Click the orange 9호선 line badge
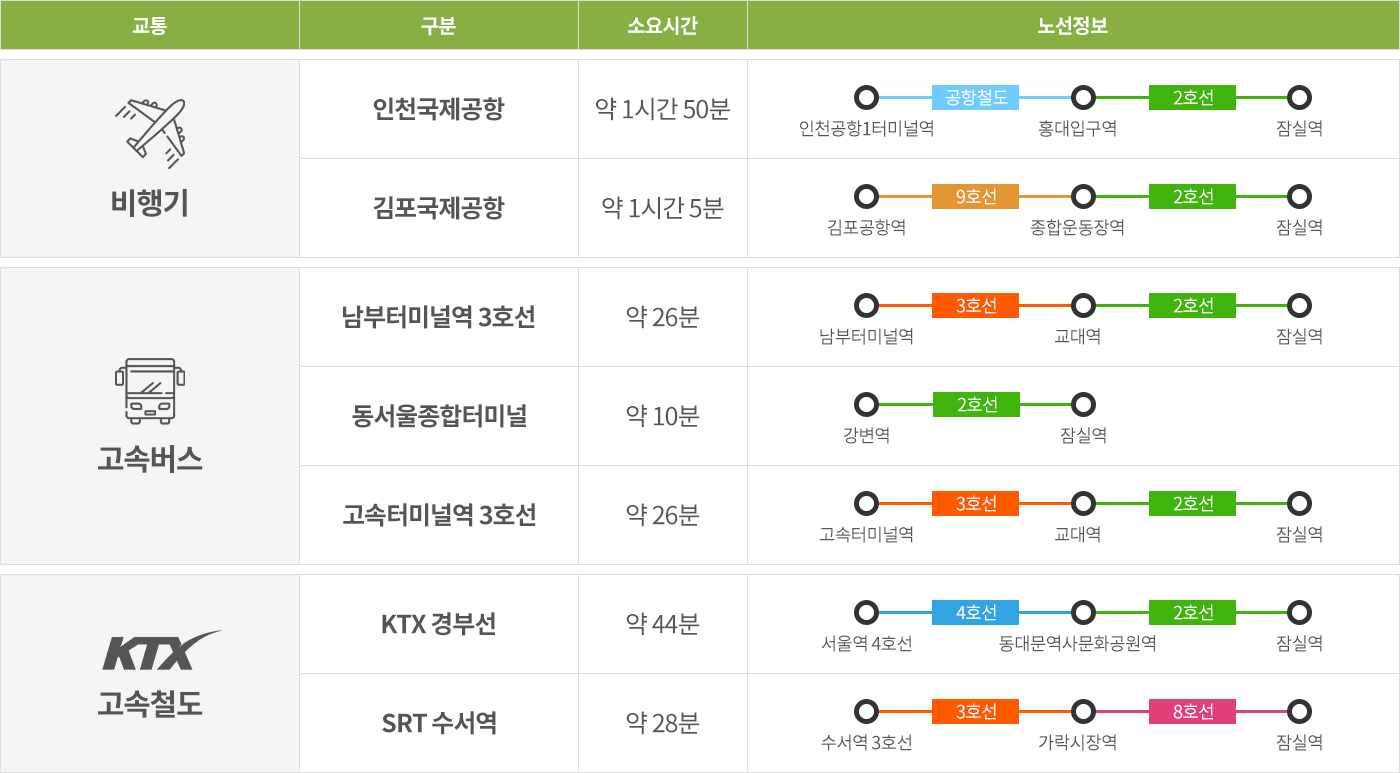The height and width of the screenshot is (773, 1400). tap(975, 197)
